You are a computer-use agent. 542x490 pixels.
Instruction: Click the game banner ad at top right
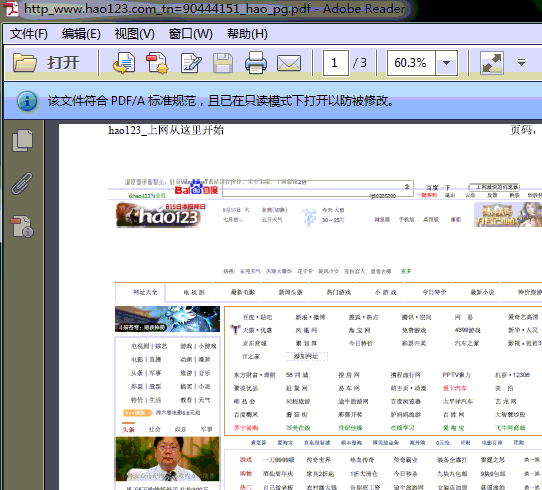[507, 215]
